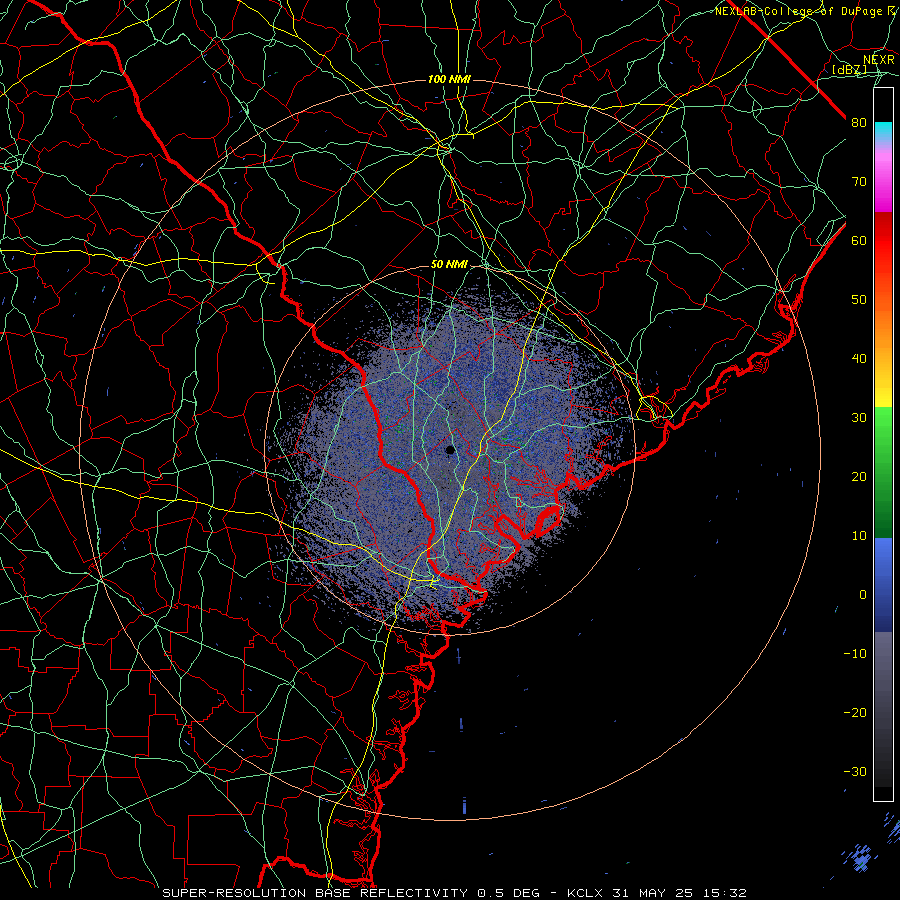The height and width of the screenshot is (900, 900).
Task: Click the 50 value on dBZ scale
Action: [859, 300]
